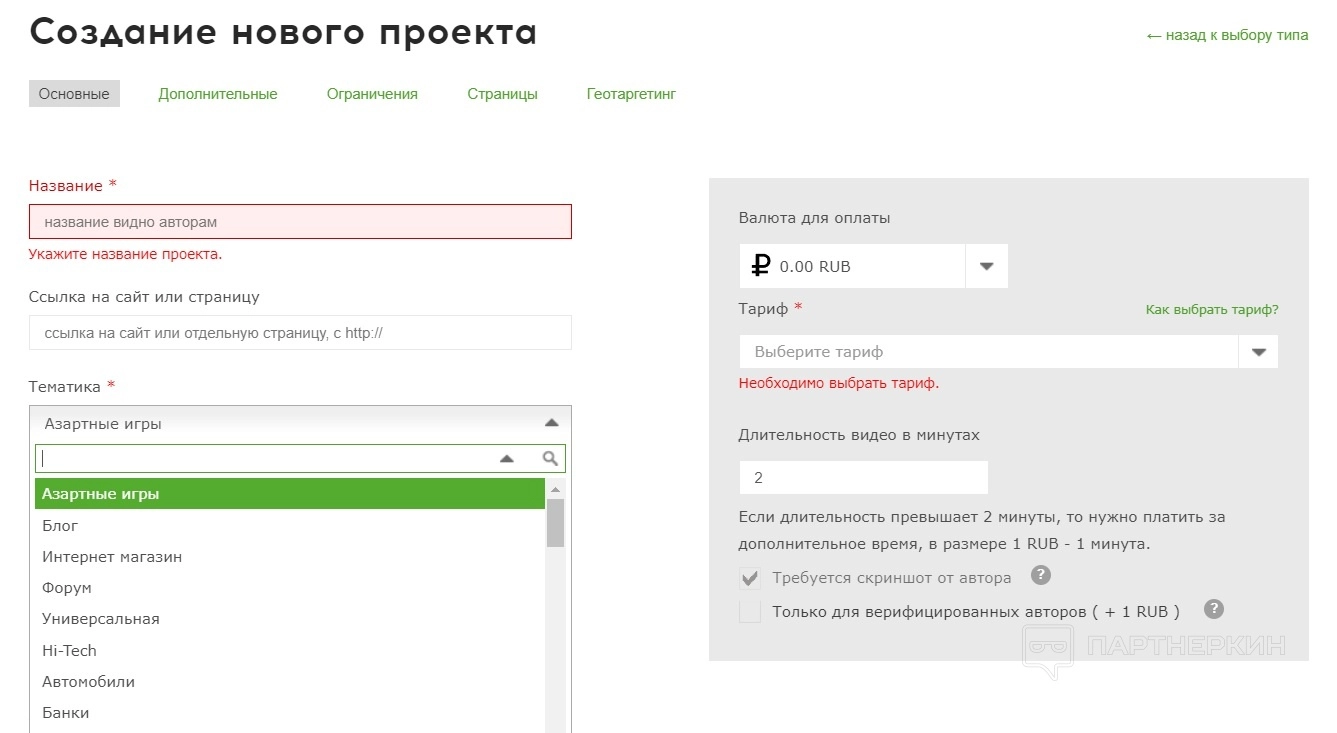Screen dimensions: 1337x733
Task: Switch to the Дополнительные tab
Action: [x=217, y=94]
